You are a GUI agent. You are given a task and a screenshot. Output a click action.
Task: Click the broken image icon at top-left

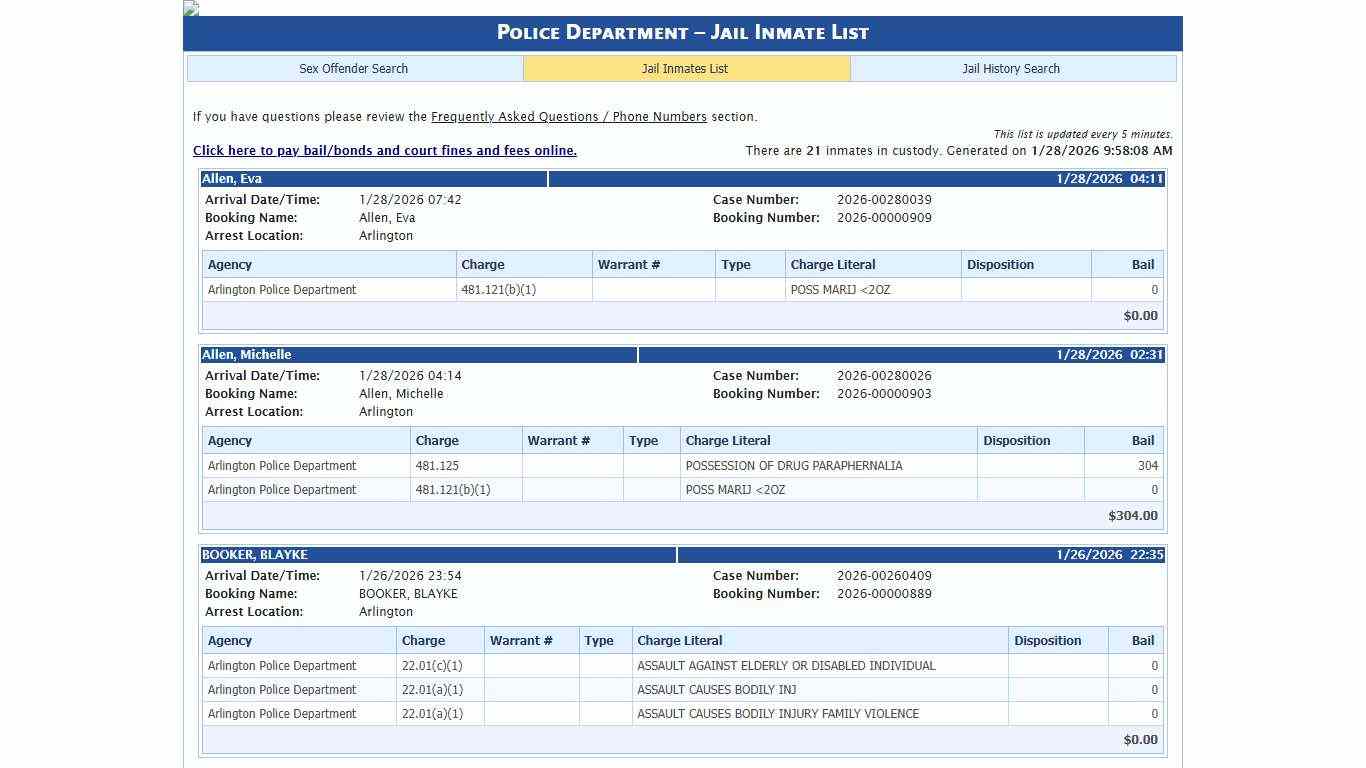pyautogui.click(x=191, y=8)
